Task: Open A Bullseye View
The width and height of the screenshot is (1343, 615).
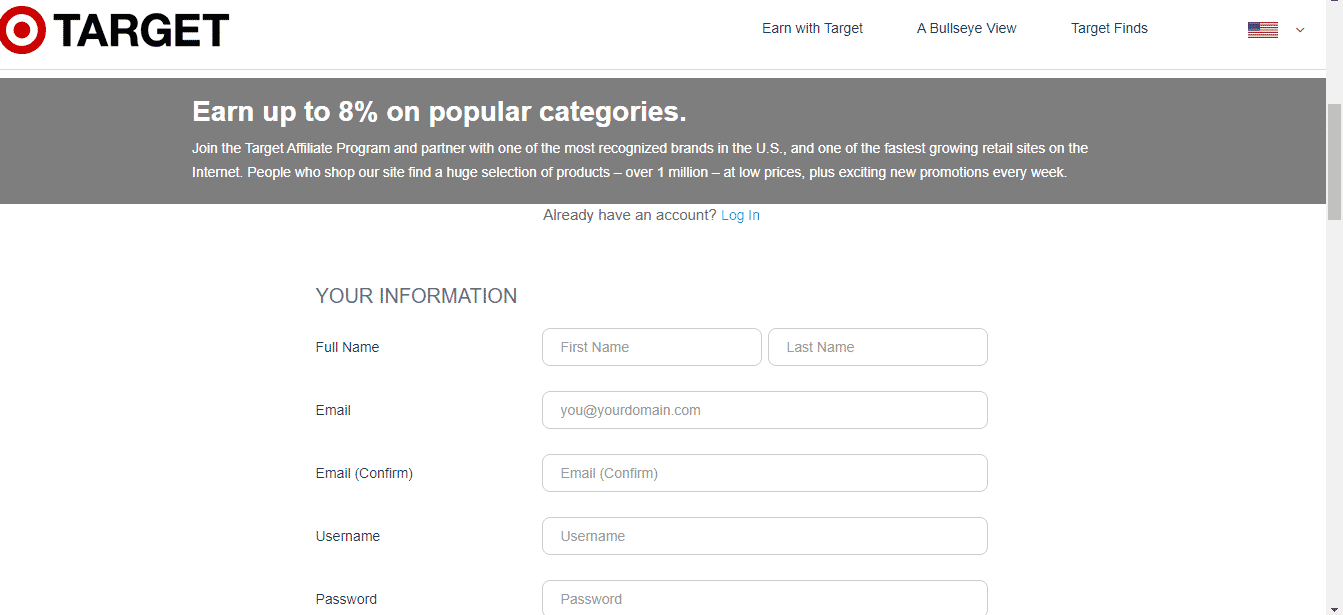Action: click(966, 28)
